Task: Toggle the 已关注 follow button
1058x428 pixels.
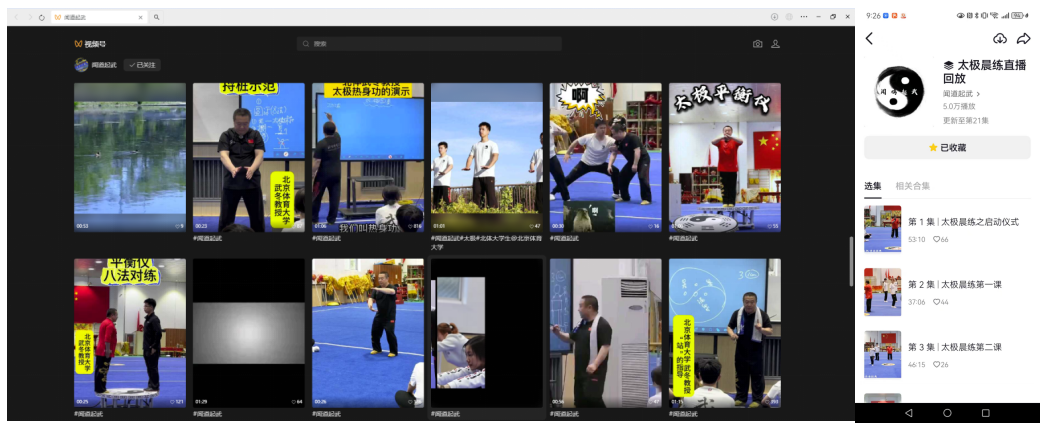Action: pos(142,65)
